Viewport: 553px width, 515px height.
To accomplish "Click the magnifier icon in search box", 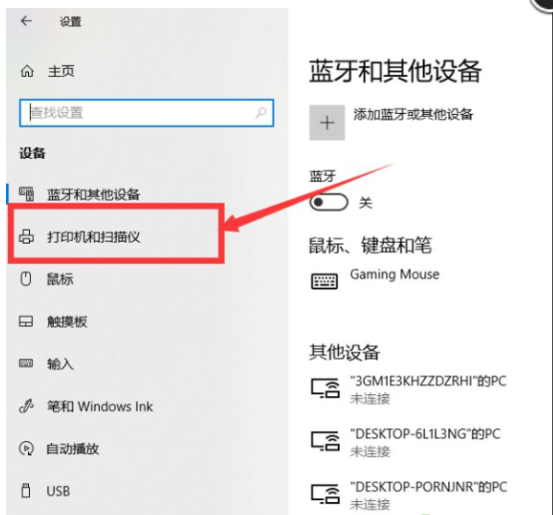I will (x=261, y=113).
